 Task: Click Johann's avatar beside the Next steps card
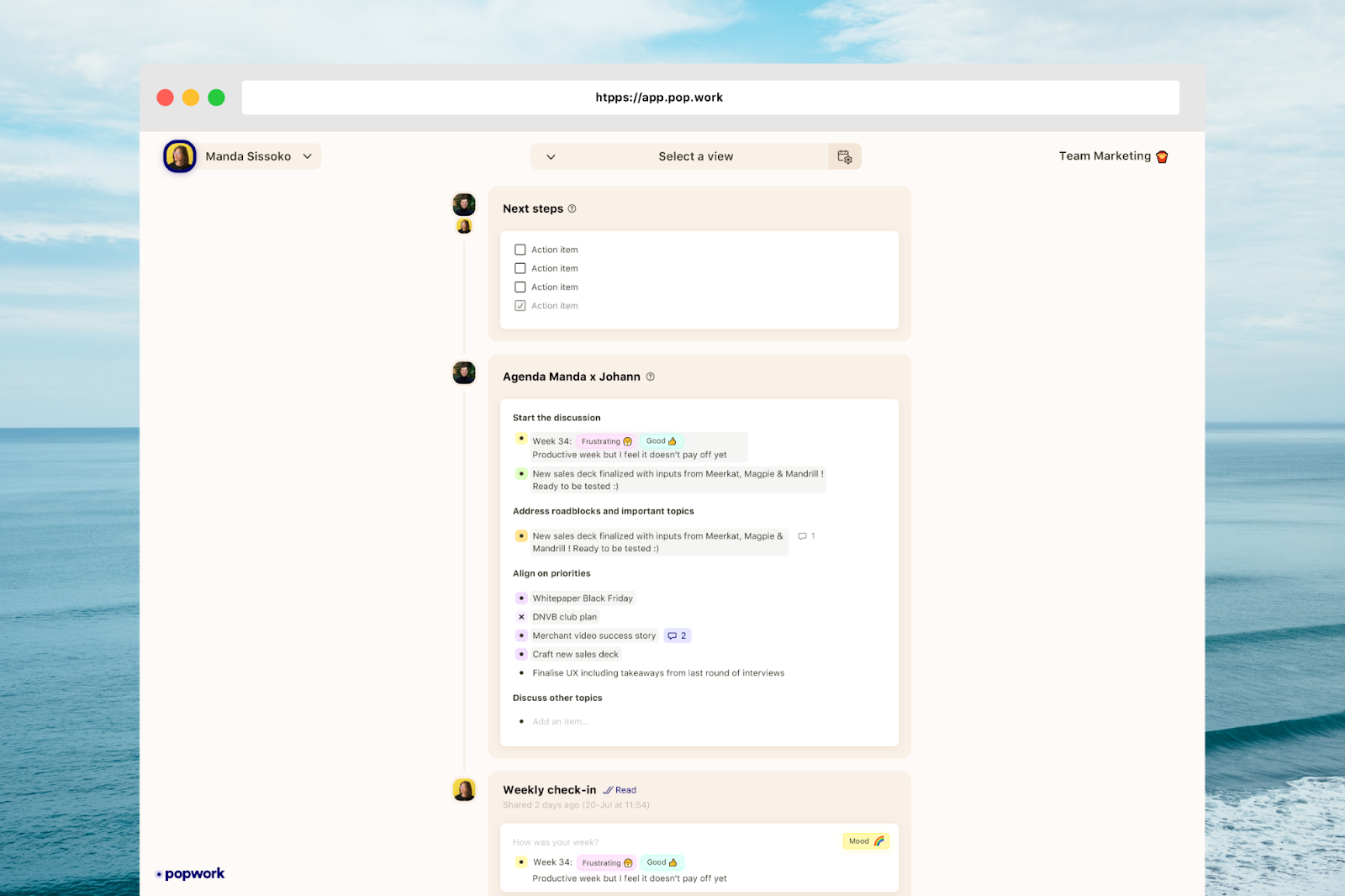click(x=463, y=203)
